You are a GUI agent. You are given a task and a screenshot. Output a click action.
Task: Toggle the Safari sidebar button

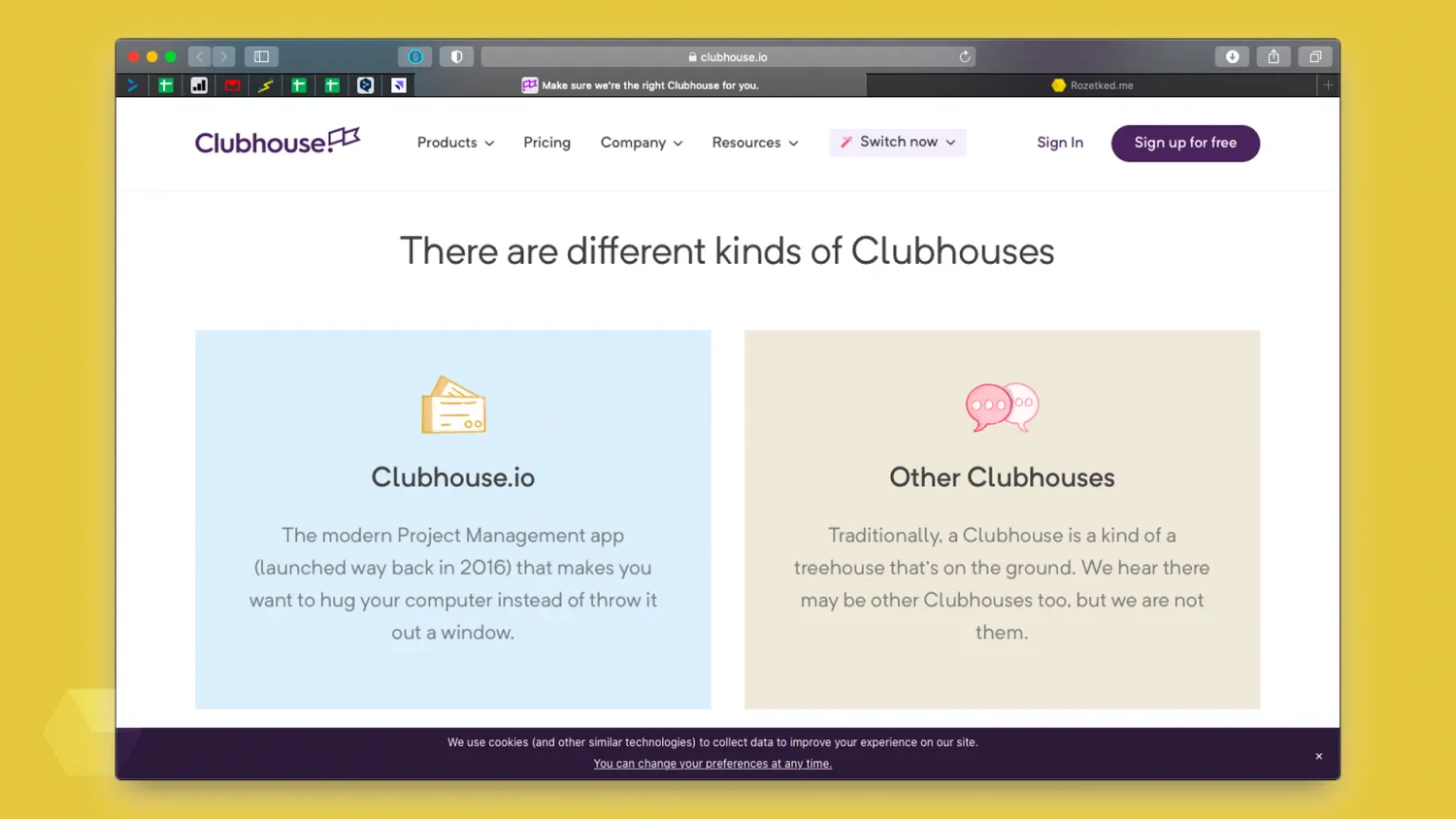(261, 57)
